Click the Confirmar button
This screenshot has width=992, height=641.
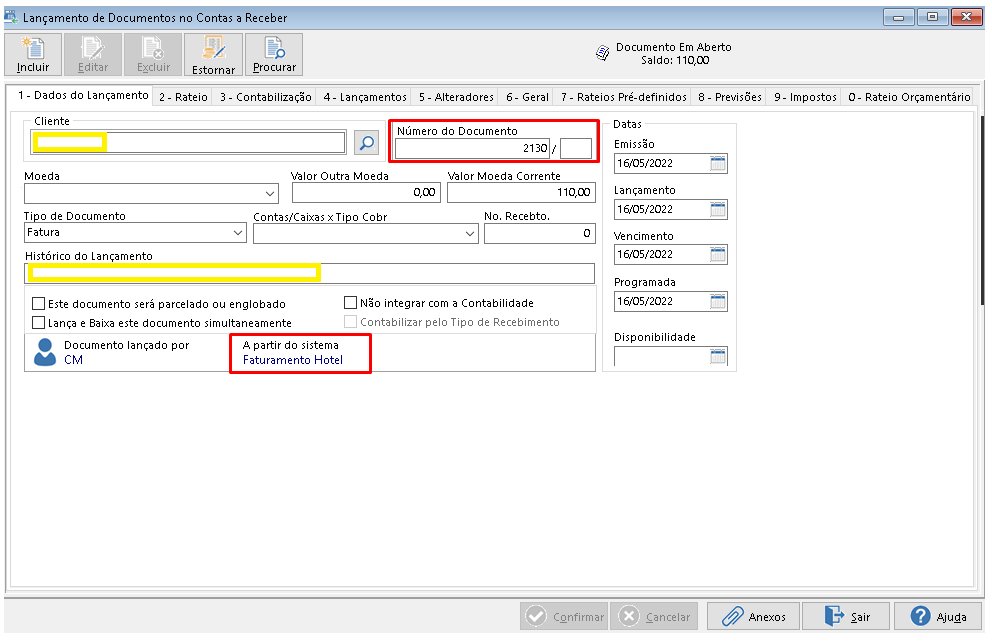click(x=564, y=616)
